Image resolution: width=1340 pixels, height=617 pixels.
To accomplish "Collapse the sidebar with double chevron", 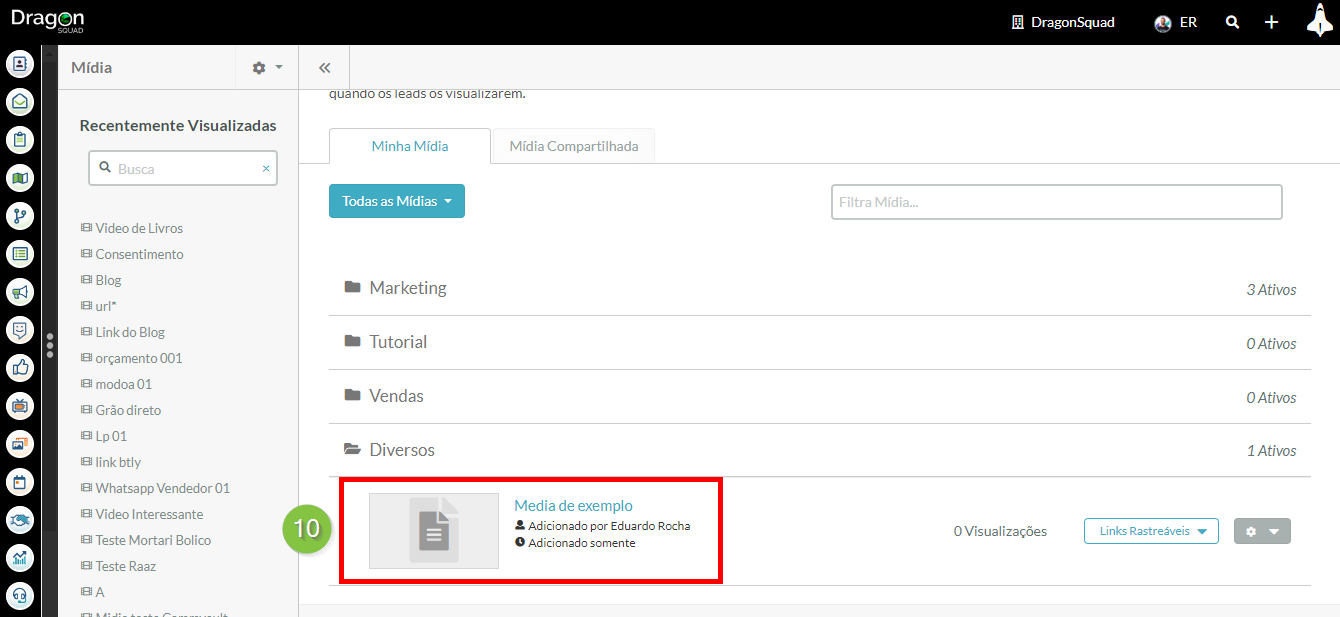I will pos(324,68).
